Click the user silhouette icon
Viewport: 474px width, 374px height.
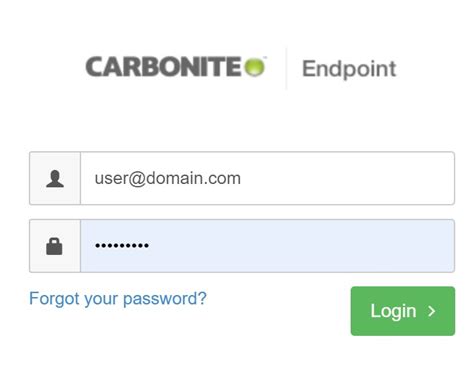pos(55,179)
